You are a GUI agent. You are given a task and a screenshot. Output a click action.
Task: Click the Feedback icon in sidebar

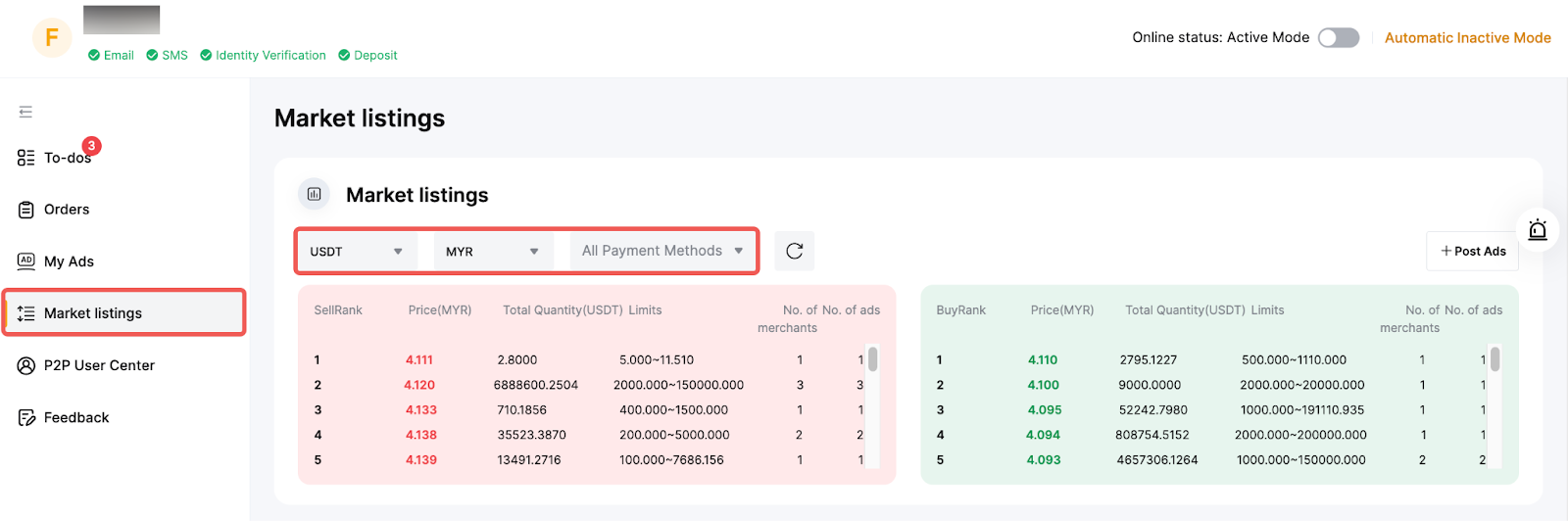tap(26, 417)
